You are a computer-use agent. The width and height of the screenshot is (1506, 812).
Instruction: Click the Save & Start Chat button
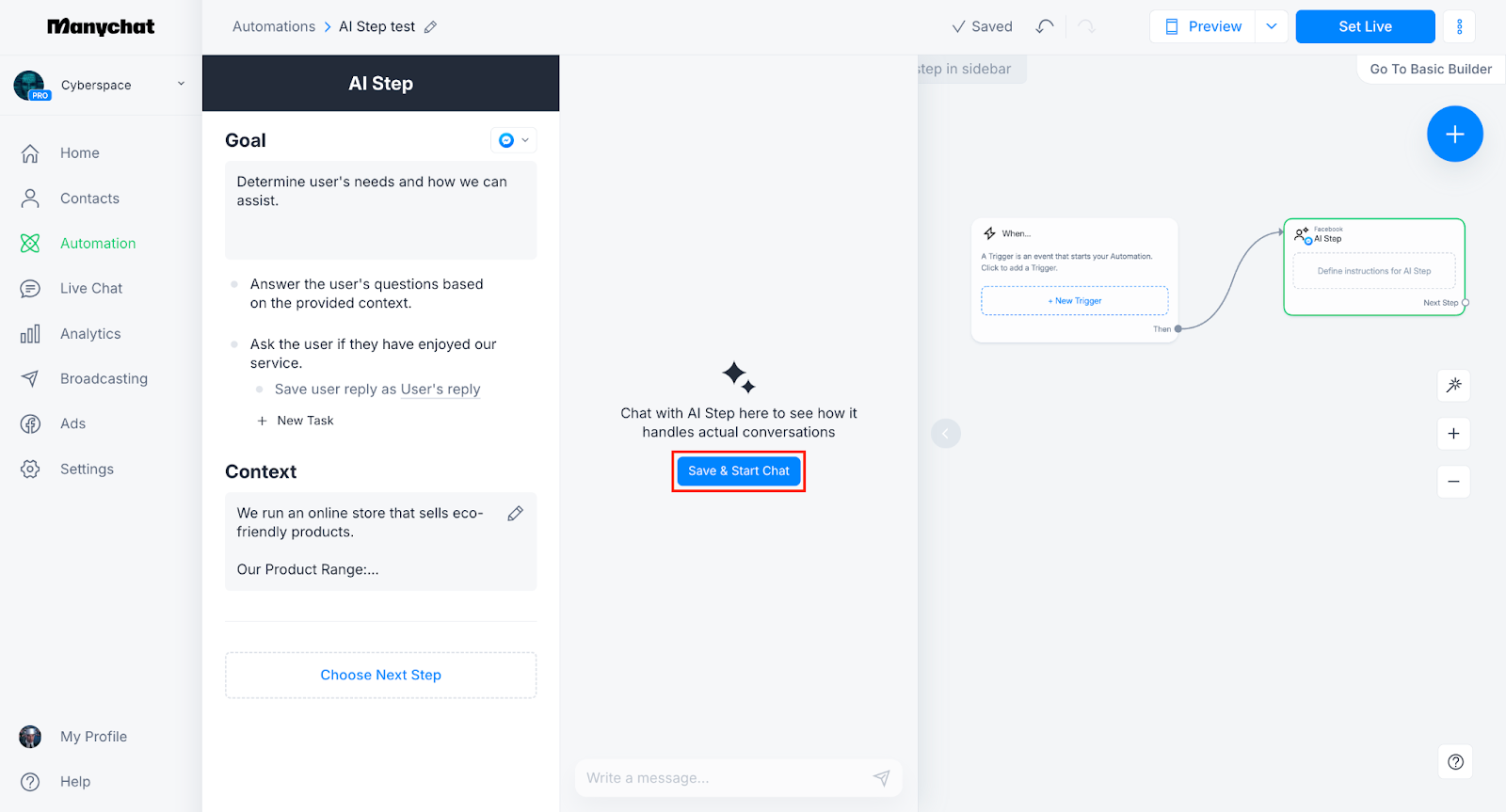(x=739, y=471)
